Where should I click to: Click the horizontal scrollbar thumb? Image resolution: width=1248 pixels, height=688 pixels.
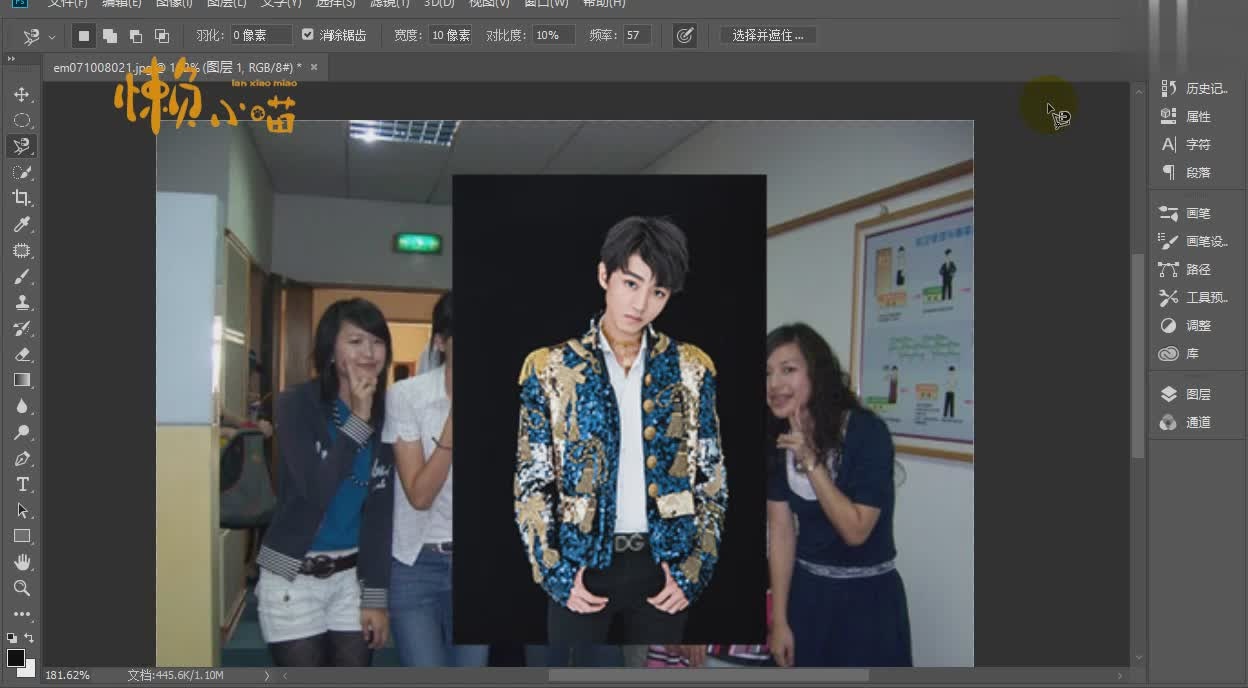(708, 676)
